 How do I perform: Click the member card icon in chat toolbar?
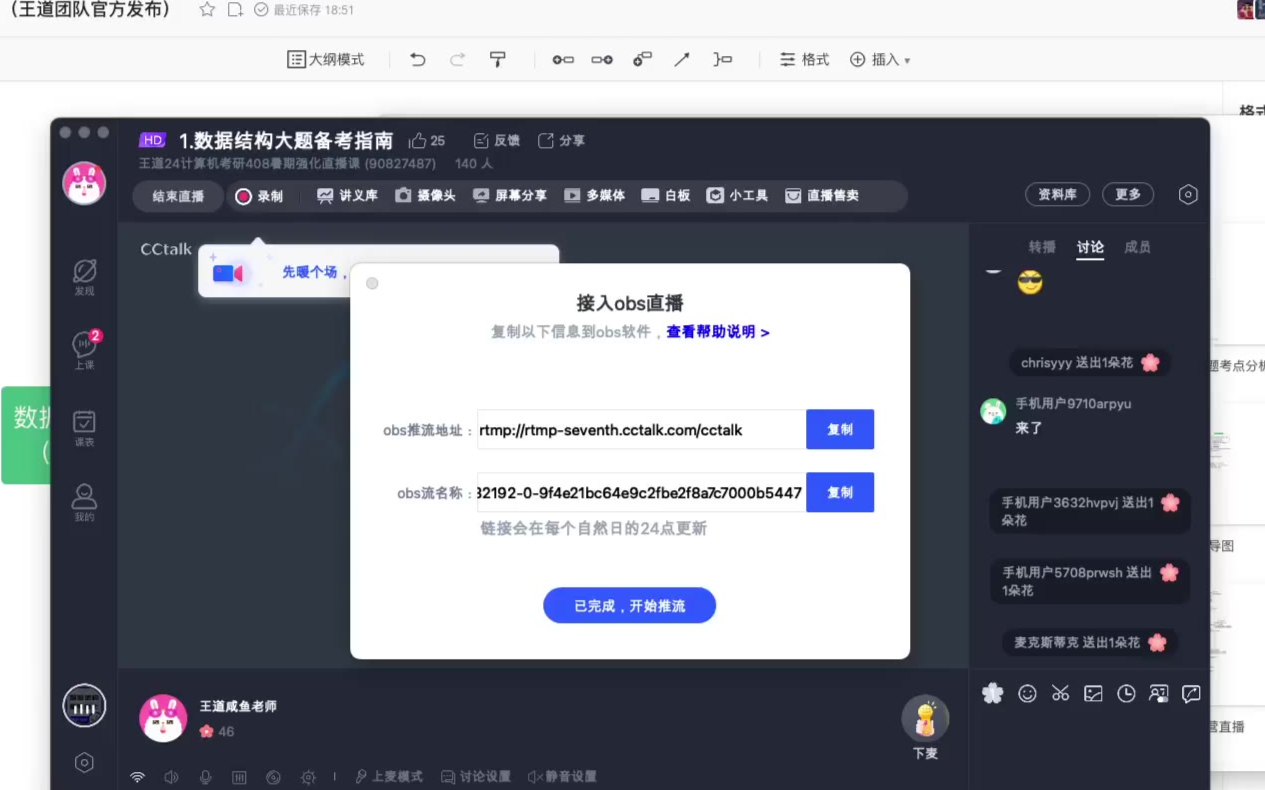point(1159,693)
